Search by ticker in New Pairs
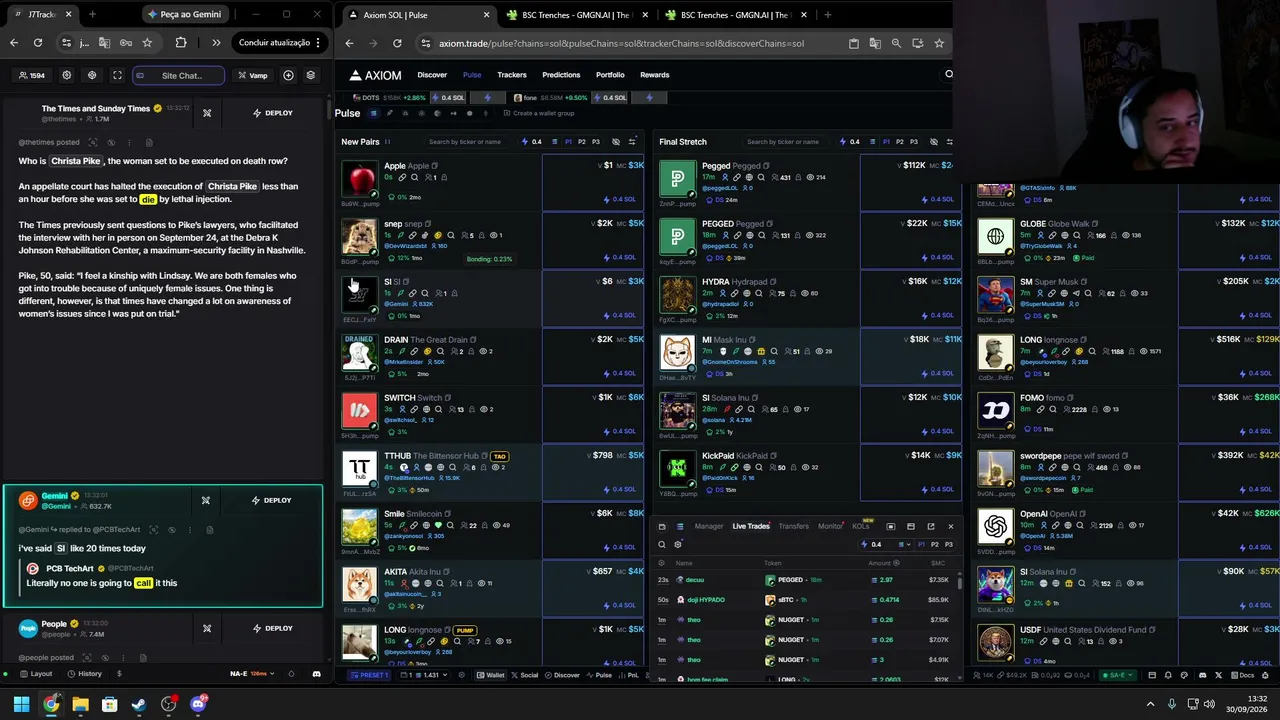Screen dimensions: 1280x720 pyautogui.click(x=466, y=142)
